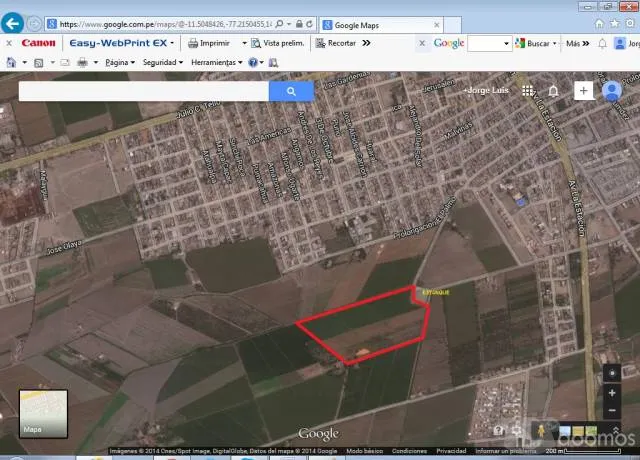The width and height of the screenshot is (640, 460).
Task: Open the Help question mark menu
Action: 256,62
